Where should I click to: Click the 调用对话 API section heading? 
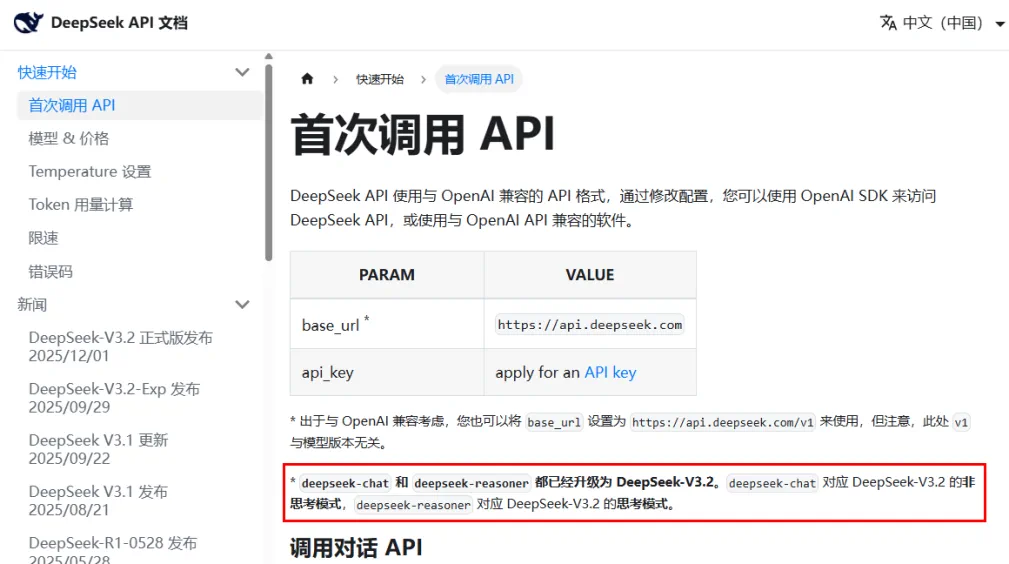coord(356,548)
